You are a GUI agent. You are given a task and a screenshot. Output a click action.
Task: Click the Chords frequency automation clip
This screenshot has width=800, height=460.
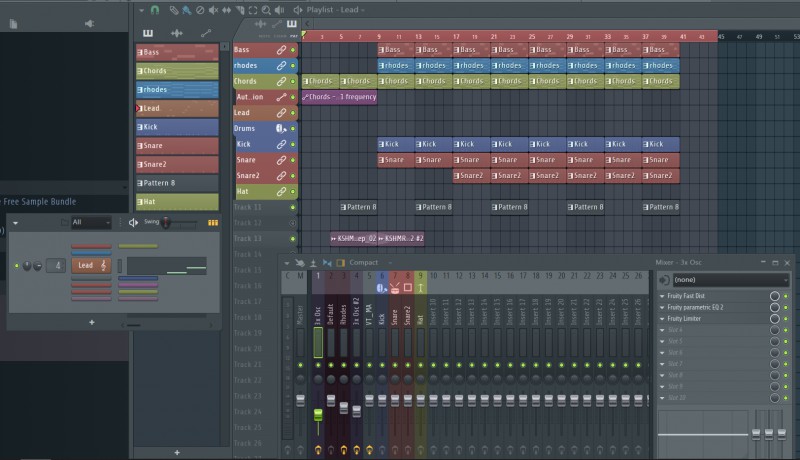(x=339, y=97)
